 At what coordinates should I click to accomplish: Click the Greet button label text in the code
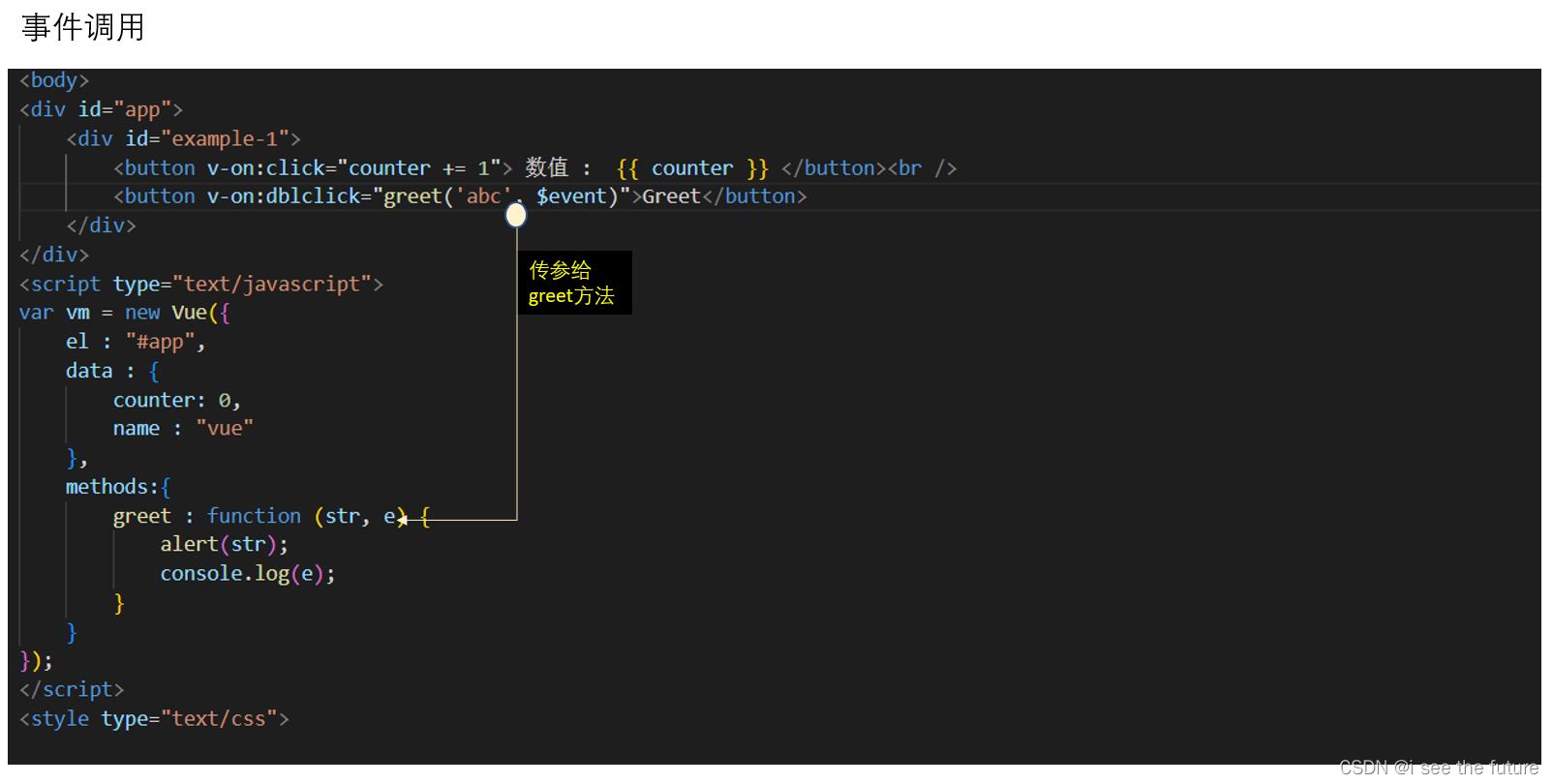pos(671,196)
